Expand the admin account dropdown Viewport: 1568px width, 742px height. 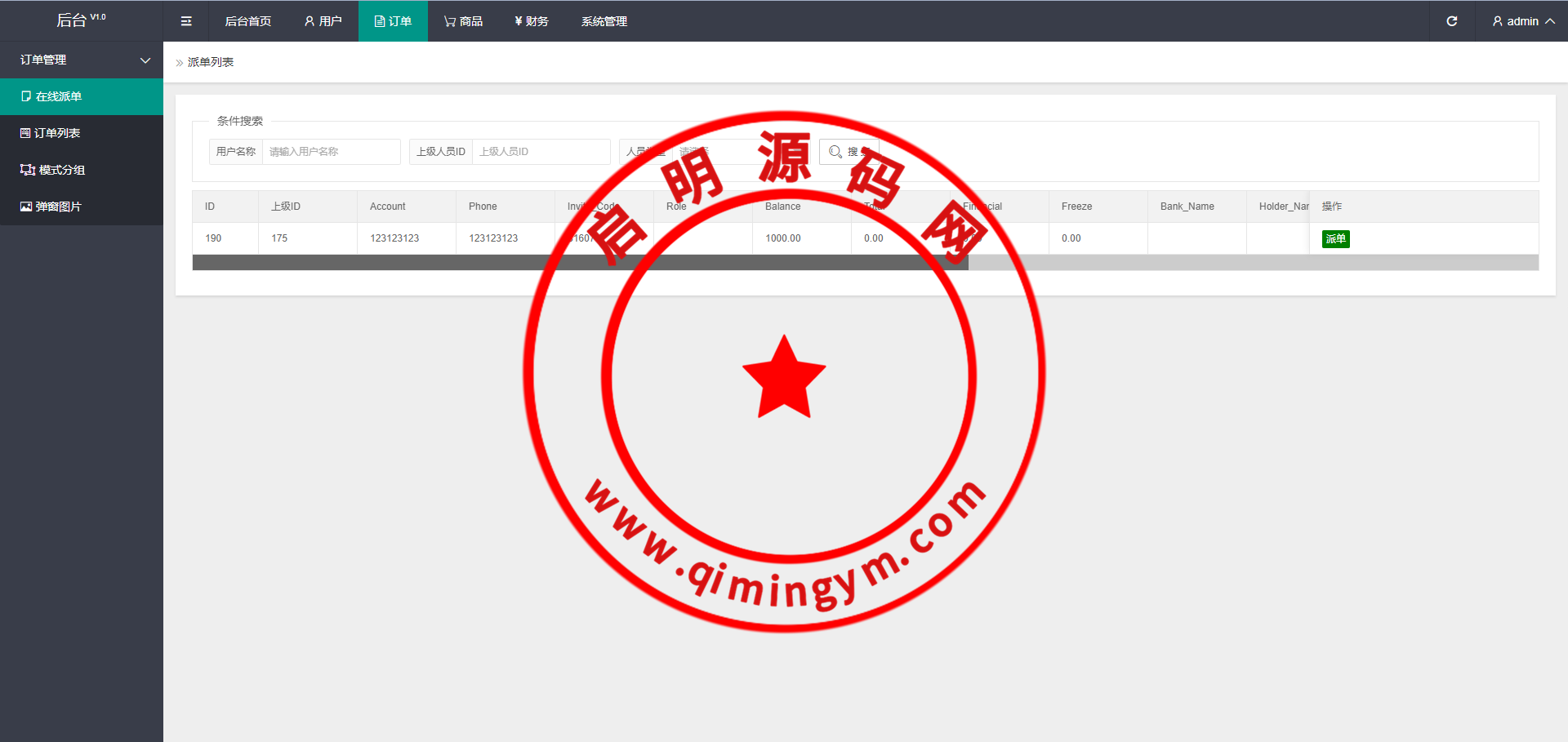click(1522, 21)
